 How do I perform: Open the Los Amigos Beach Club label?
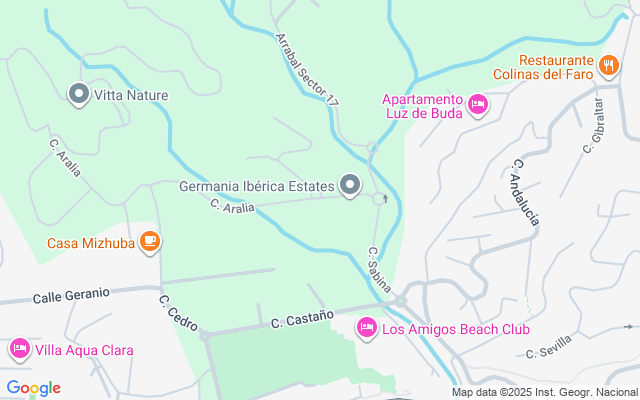coord(456,329)
